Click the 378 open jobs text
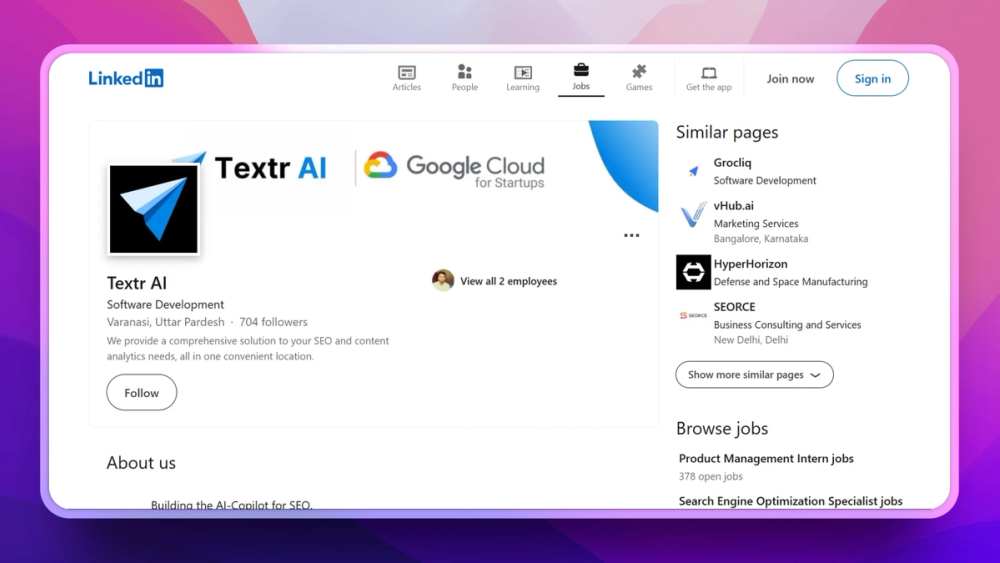 click(x=710, y=476)
